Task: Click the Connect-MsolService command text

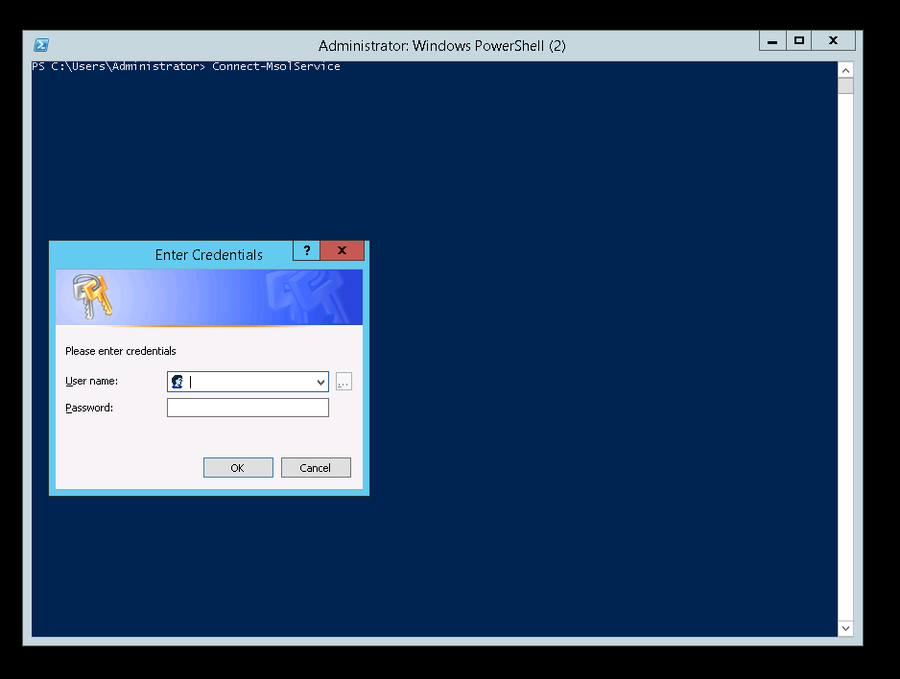Action: pos(276,67)
